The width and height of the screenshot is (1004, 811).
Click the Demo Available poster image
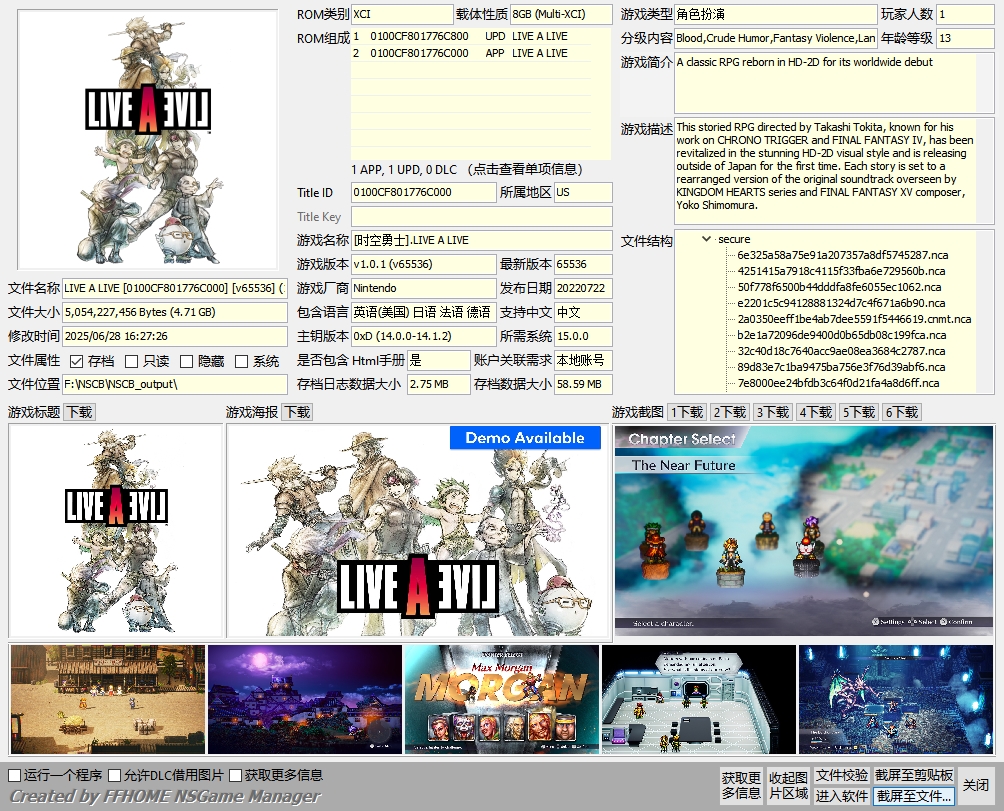(x=417, y=531)
